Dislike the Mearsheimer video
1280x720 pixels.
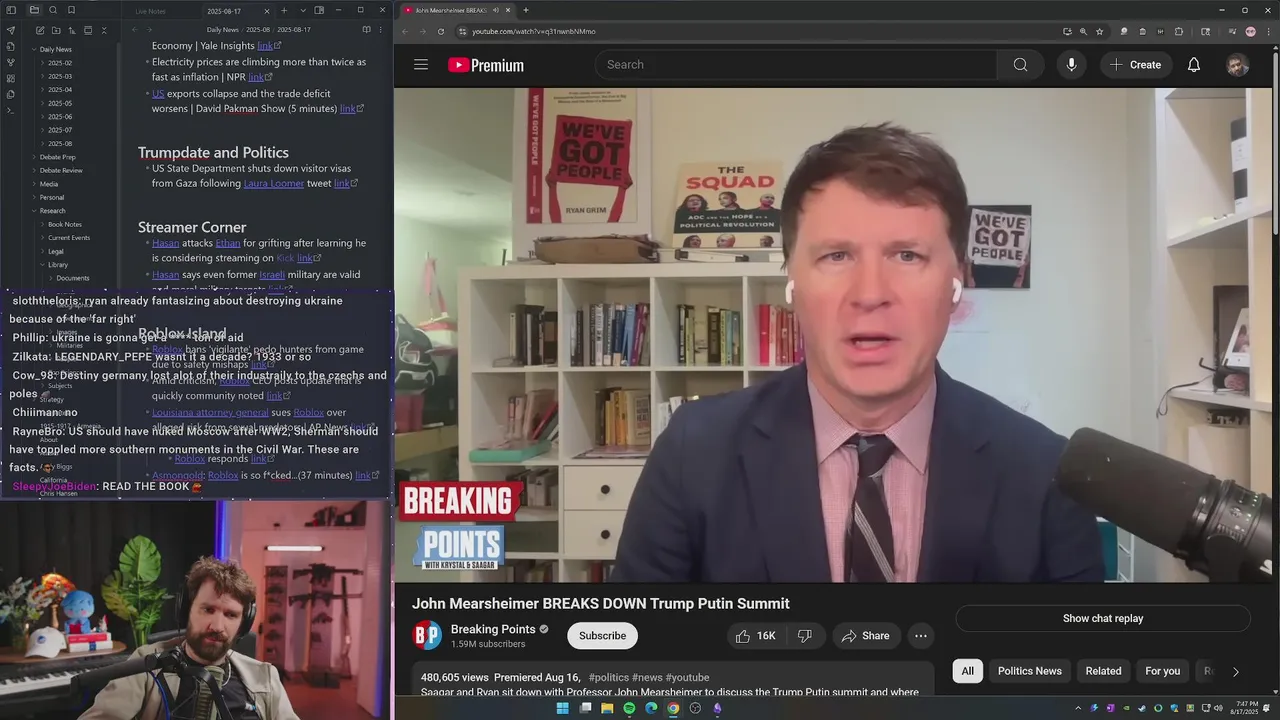804,636
